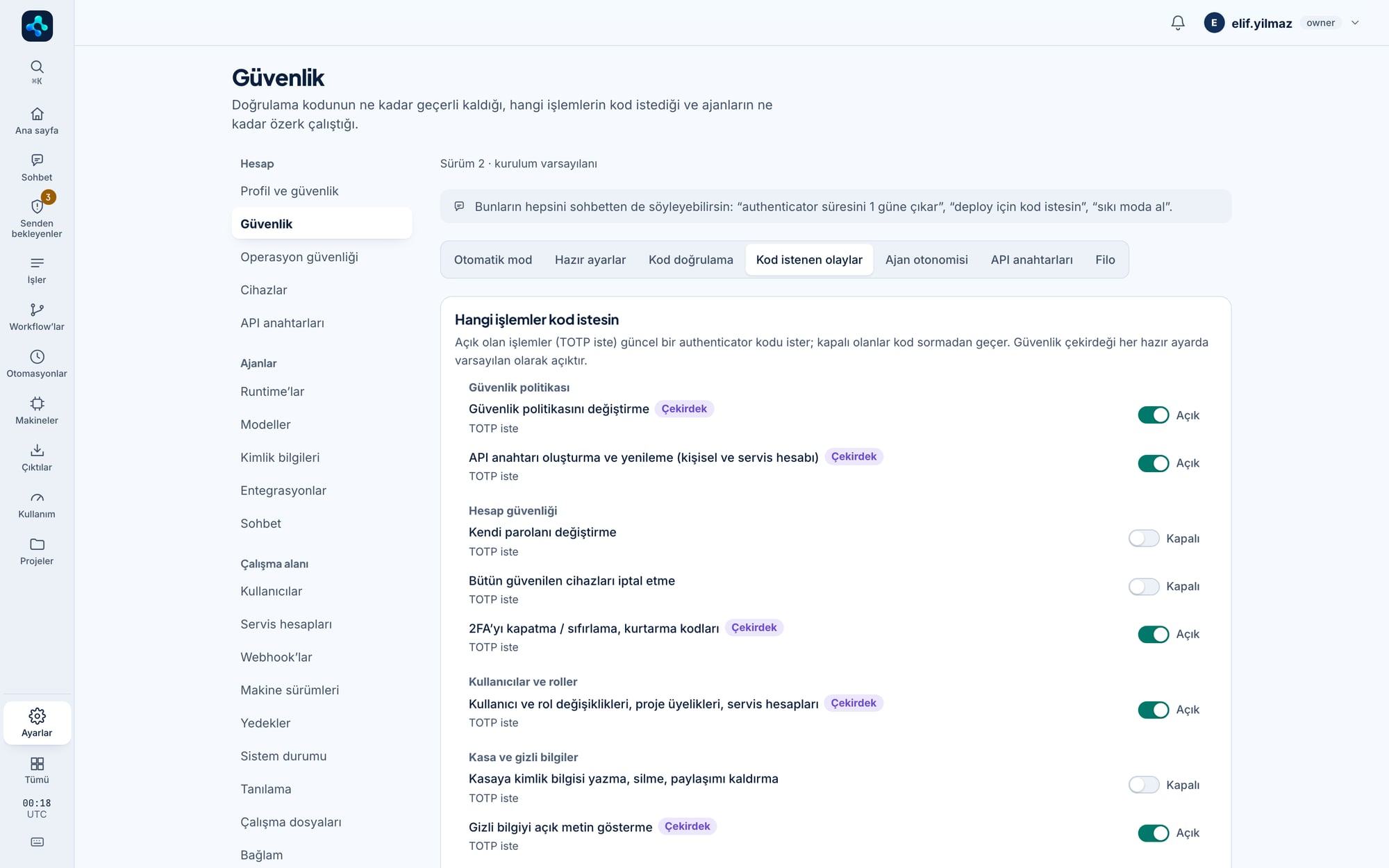Open Senden bekleyenler shield icon
The height and width of the screenshot is (868, 1389).
point(37,206)
